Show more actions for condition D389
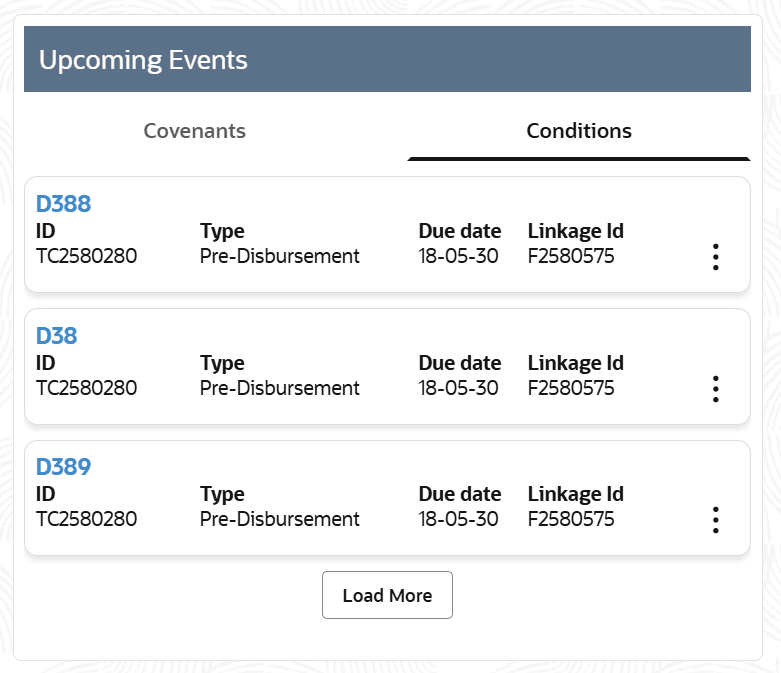The image size is (781, 673). (715, 520)
